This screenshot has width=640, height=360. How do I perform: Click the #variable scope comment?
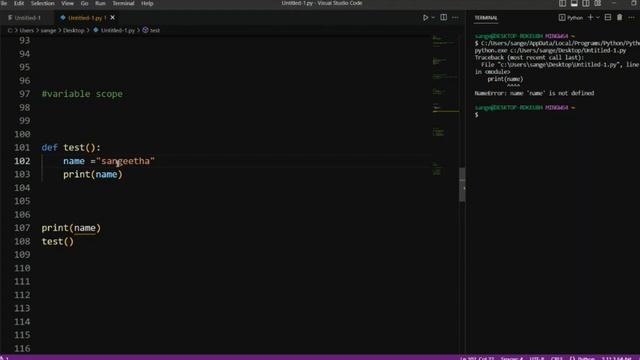tap(82, 94)
